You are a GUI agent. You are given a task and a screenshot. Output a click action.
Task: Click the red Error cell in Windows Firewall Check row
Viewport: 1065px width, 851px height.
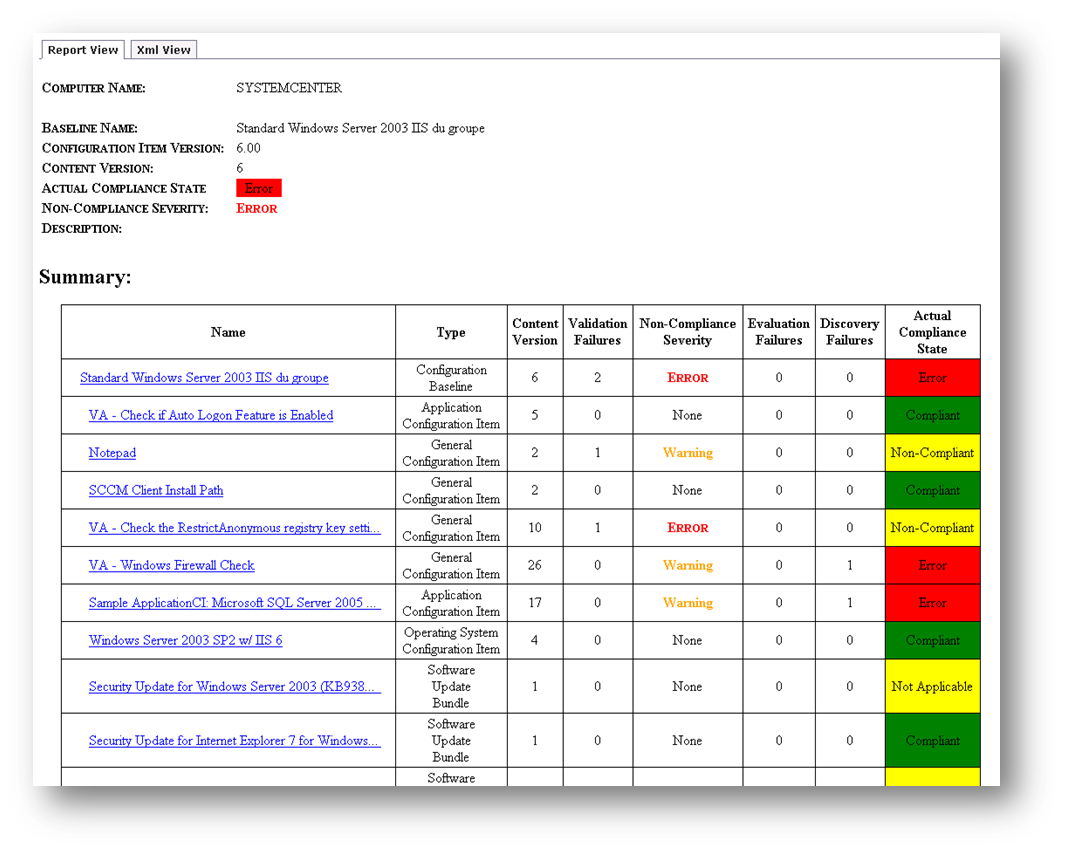932,565
